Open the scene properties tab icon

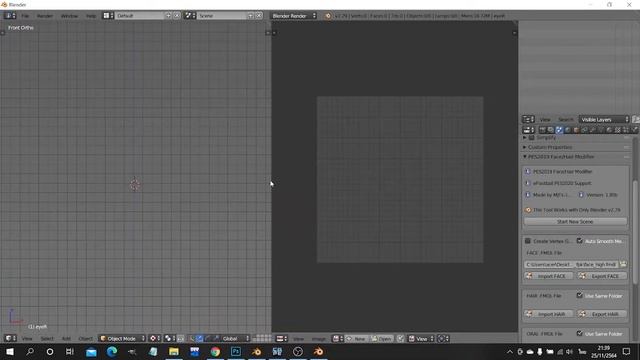tap(559, 130)
